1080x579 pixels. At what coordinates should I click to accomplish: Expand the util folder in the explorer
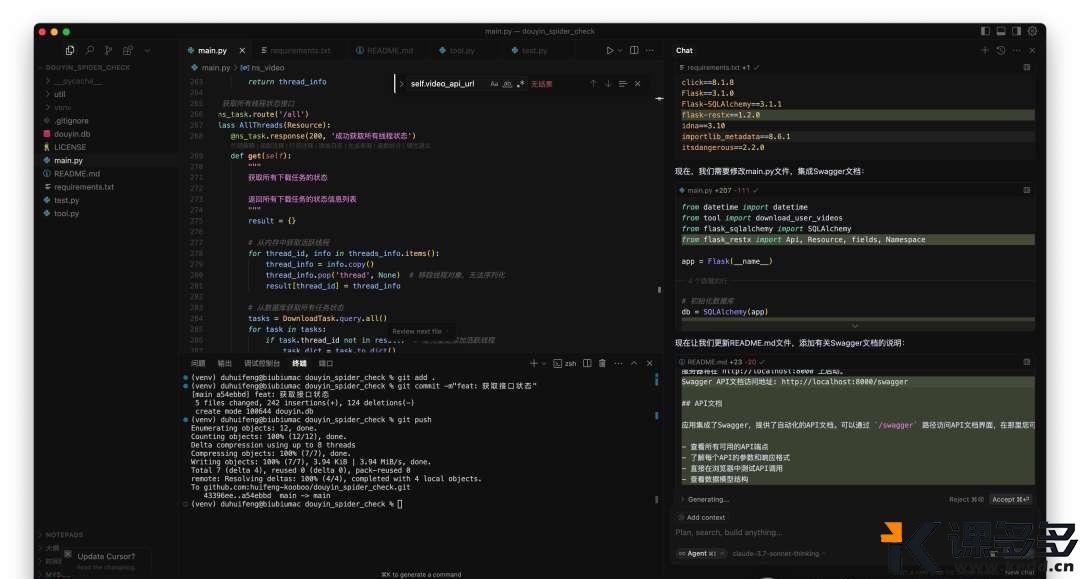pos(60,94)
